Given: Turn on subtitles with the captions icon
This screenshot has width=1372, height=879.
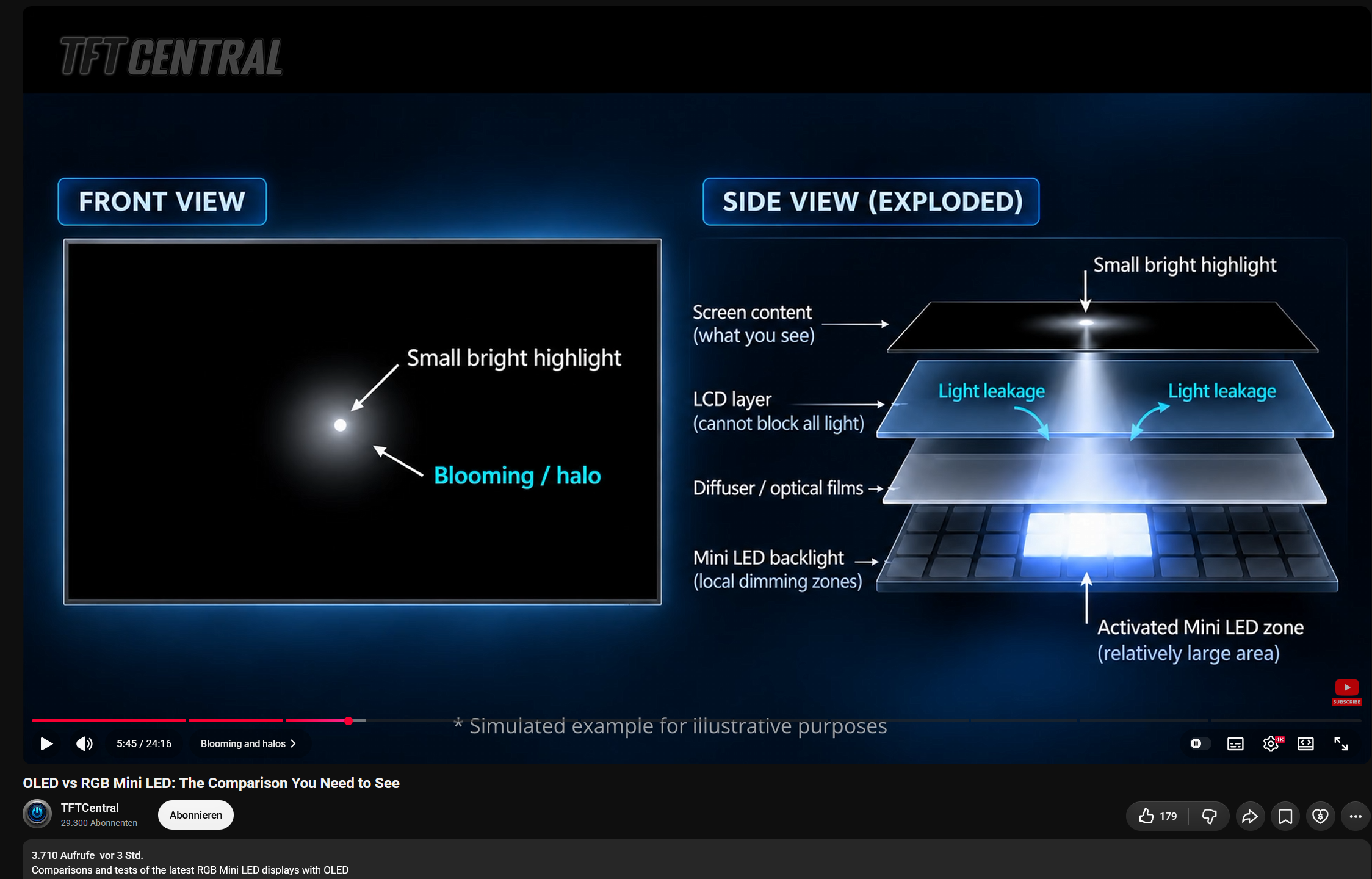Looking at the screenshot, I should coord(1235,743).
